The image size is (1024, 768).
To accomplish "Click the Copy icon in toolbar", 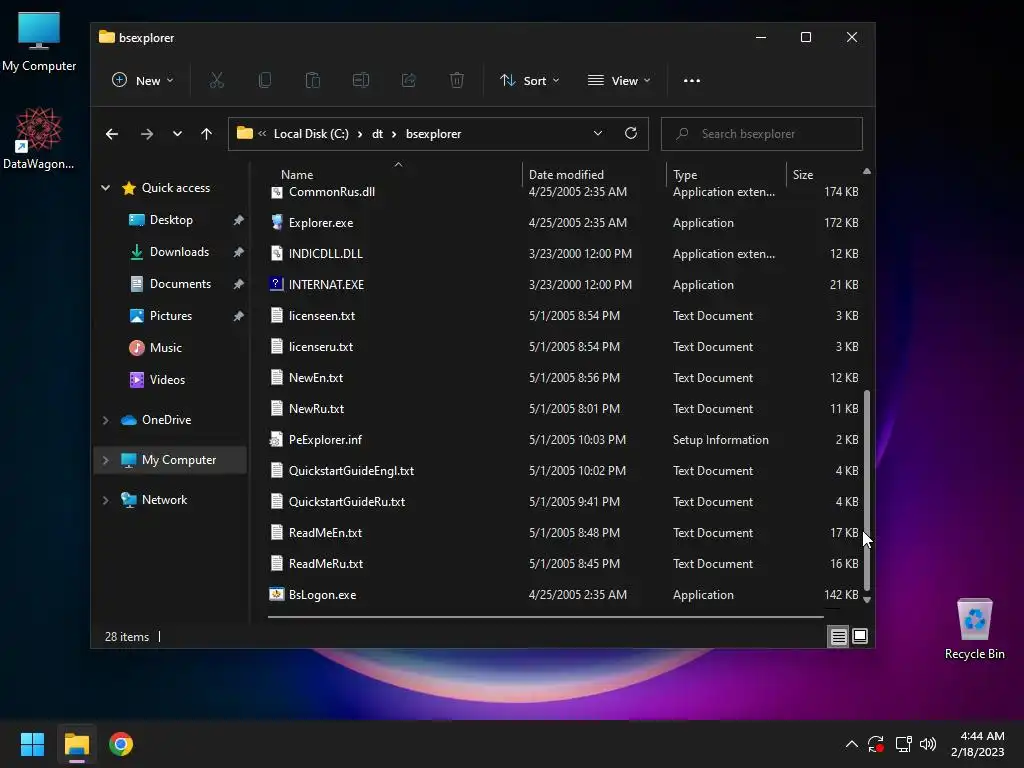I will click(264, 80).
